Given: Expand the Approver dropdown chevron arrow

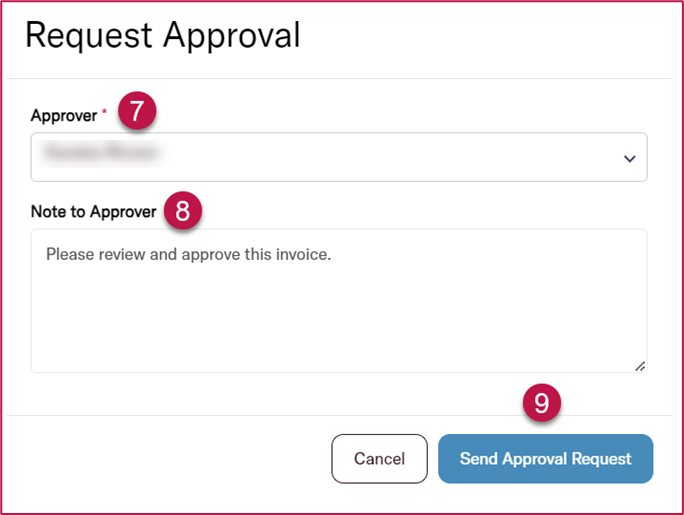Looking at the screenshot, I should coord(629,158).
